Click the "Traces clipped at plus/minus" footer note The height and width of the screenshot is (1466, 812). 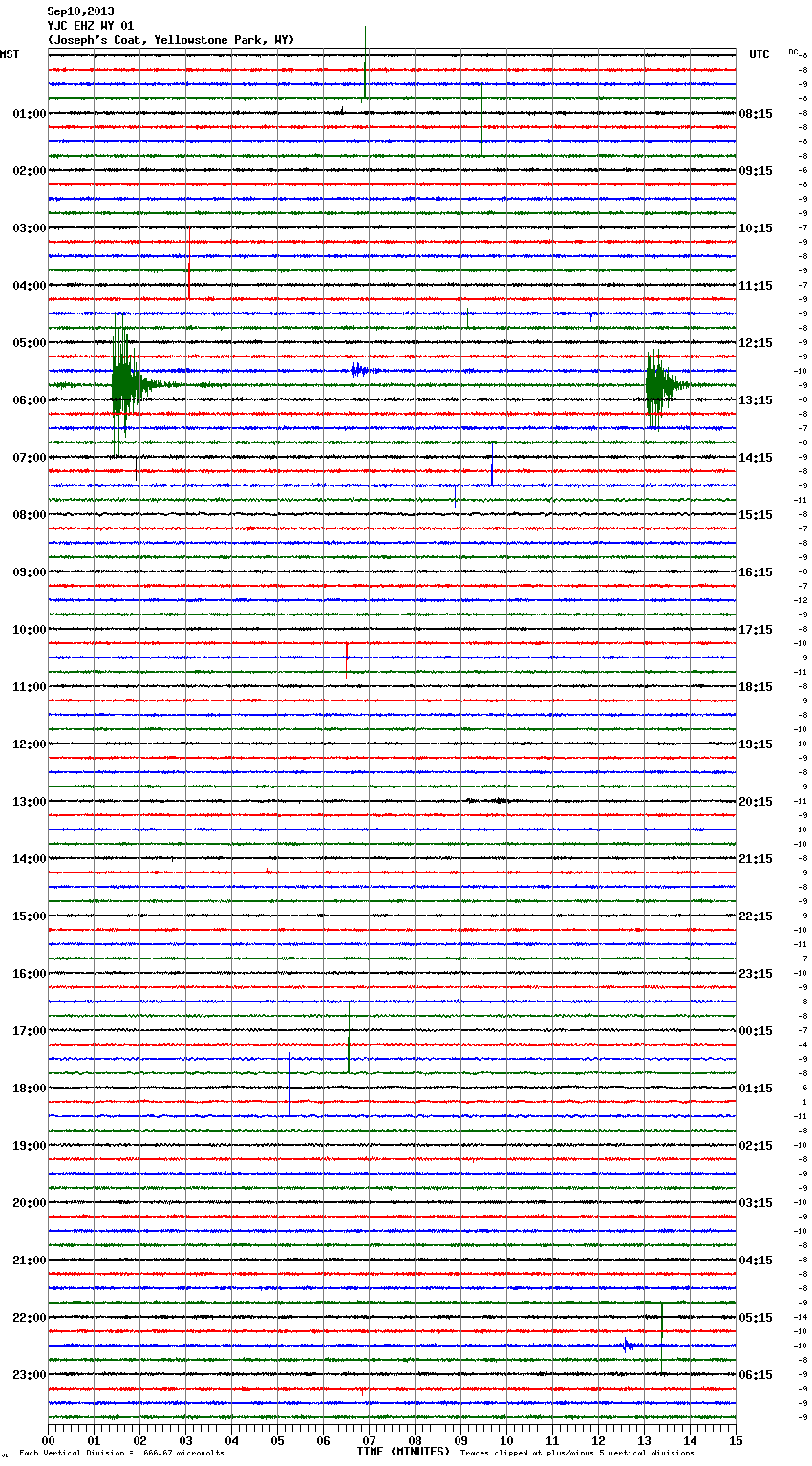coord(577,1453)
